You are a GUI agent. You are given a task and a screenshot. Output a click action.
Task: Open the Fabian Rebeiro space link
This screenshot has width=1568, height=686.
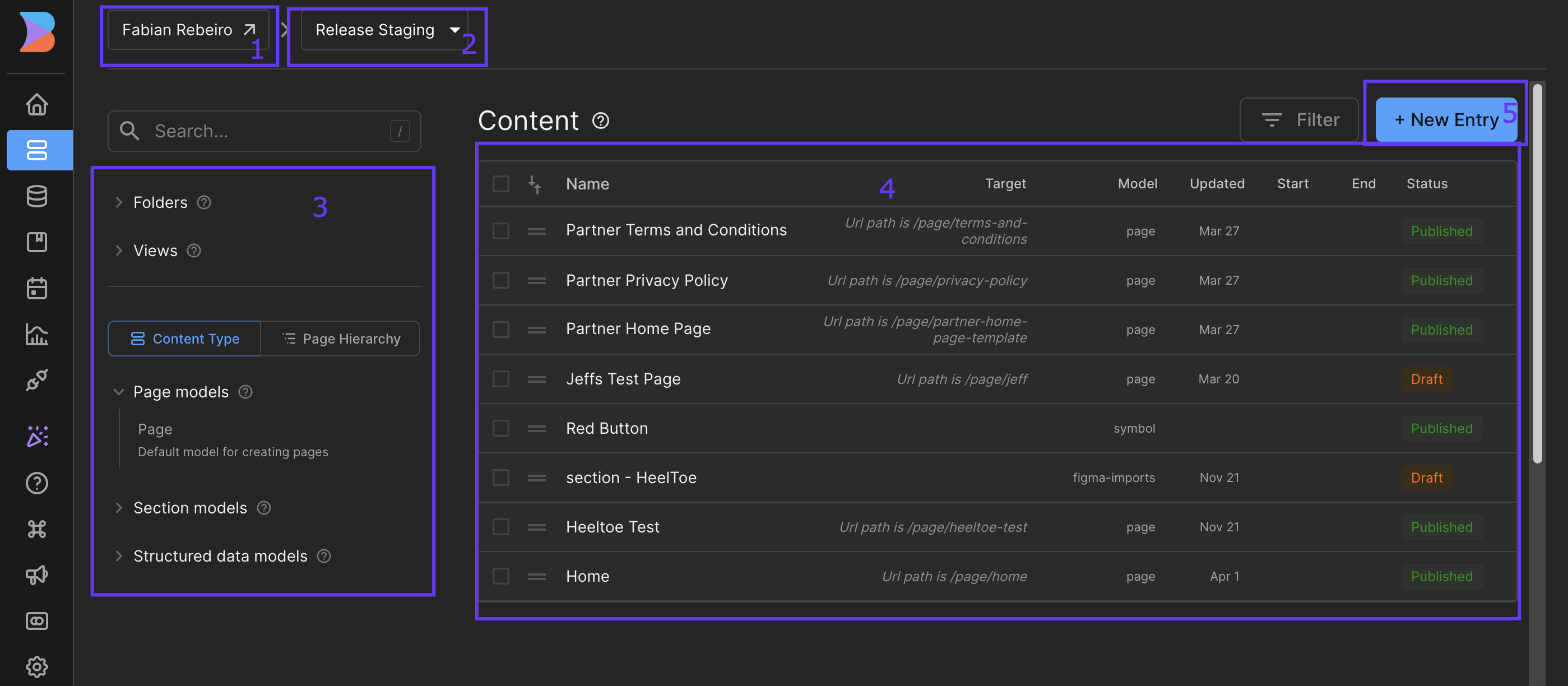coord(188,30)
